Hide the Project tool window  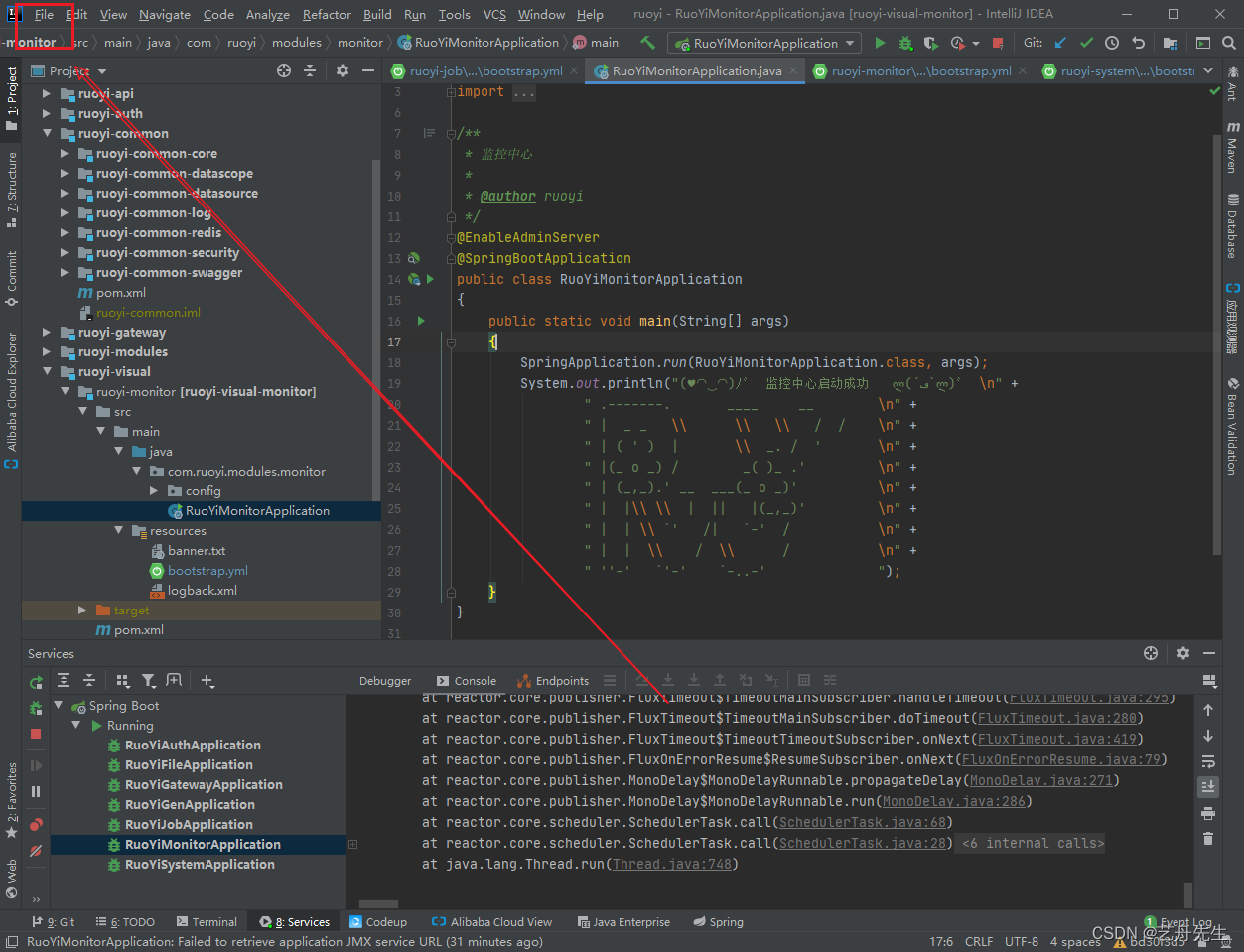click(368, 70)
